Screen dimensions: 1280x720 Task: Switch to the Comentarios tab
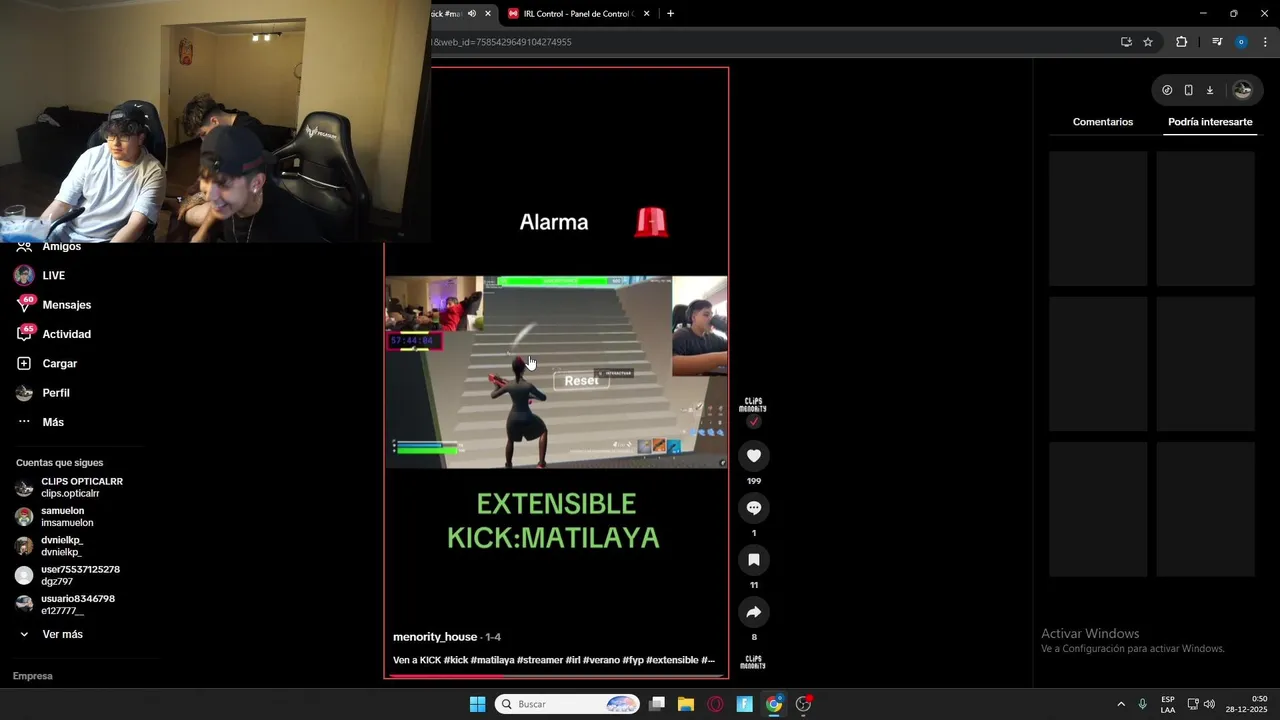pos(1103,122)
